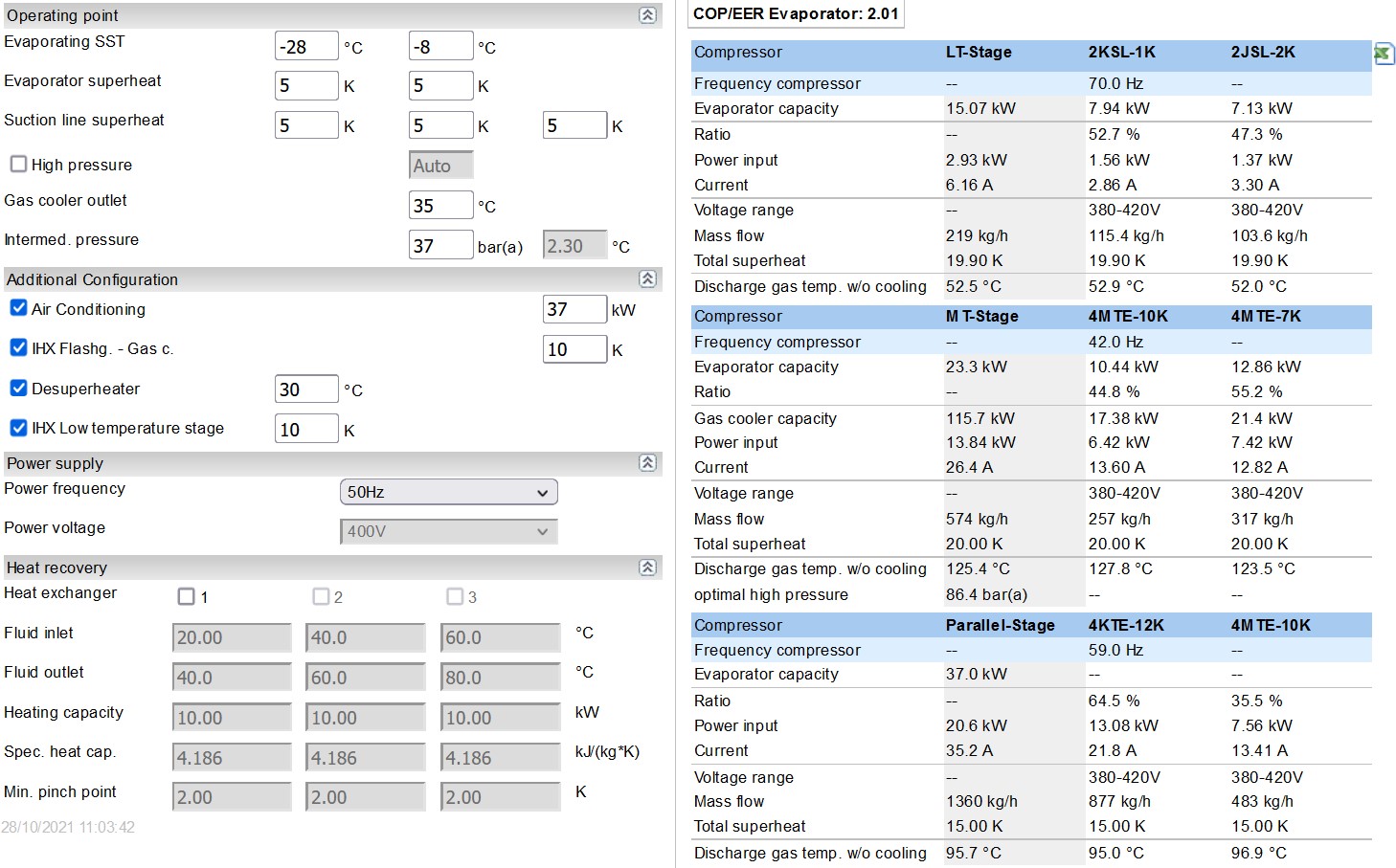Click the Intermed. pressure bar(a) field
Image resolution: width=1396 pixels, height=868 pixels.
[440, 246]
